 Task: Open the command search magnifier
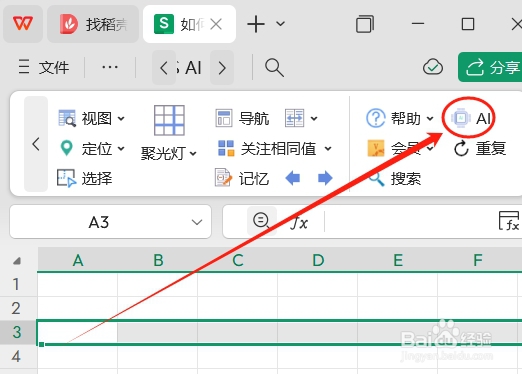tap(274, 68)
